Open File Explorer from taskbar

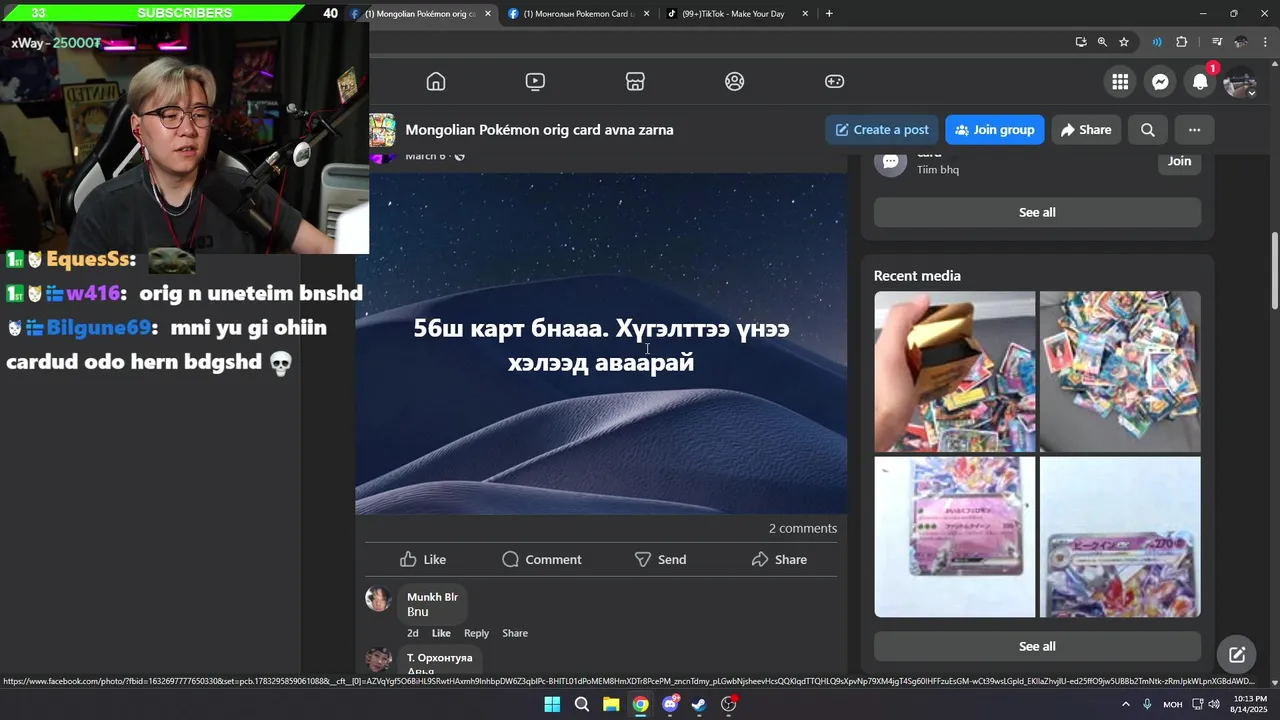(x=611, y=705)
